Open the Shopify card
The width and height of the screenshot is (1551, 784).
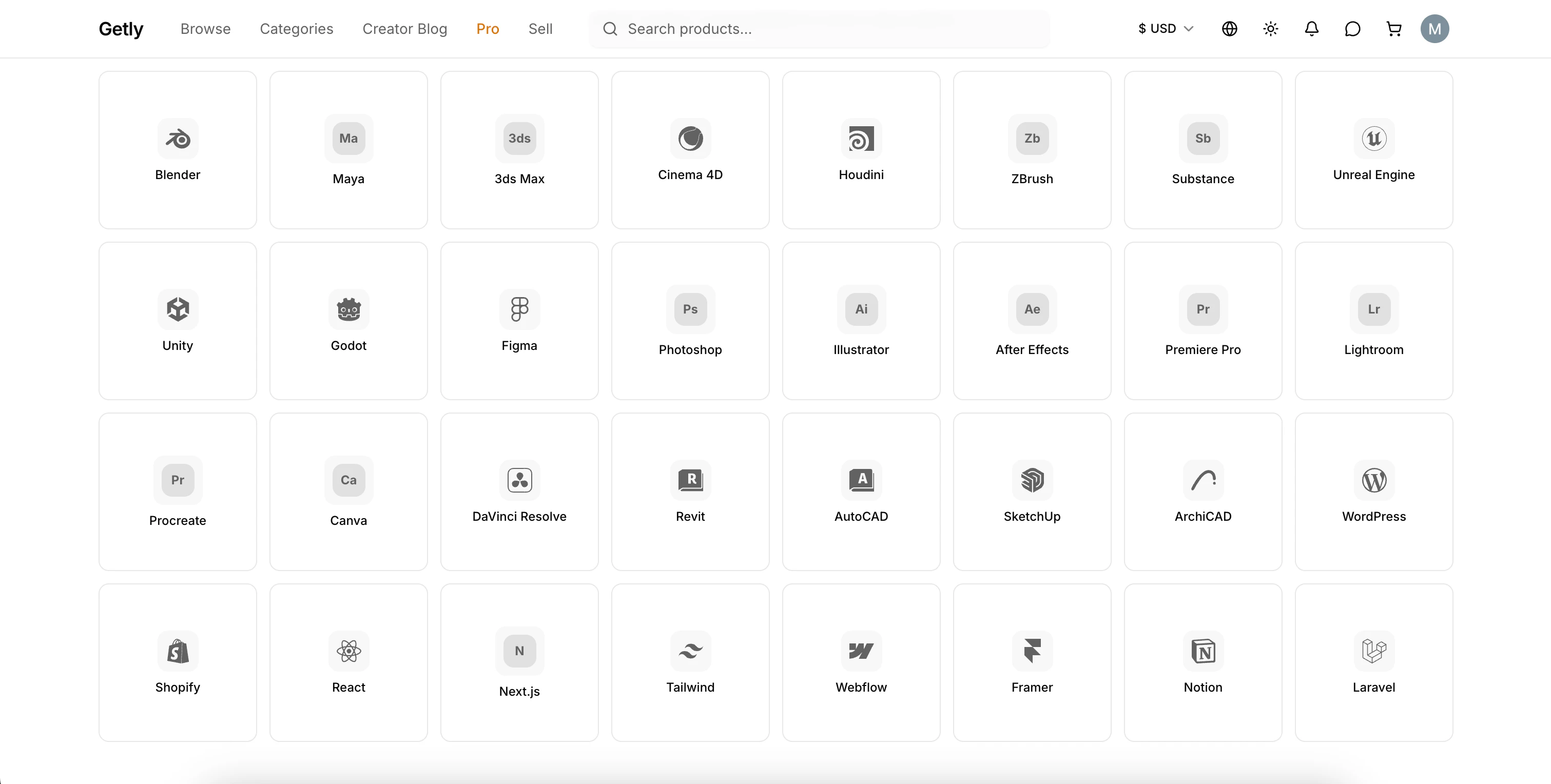pos(178,663)
